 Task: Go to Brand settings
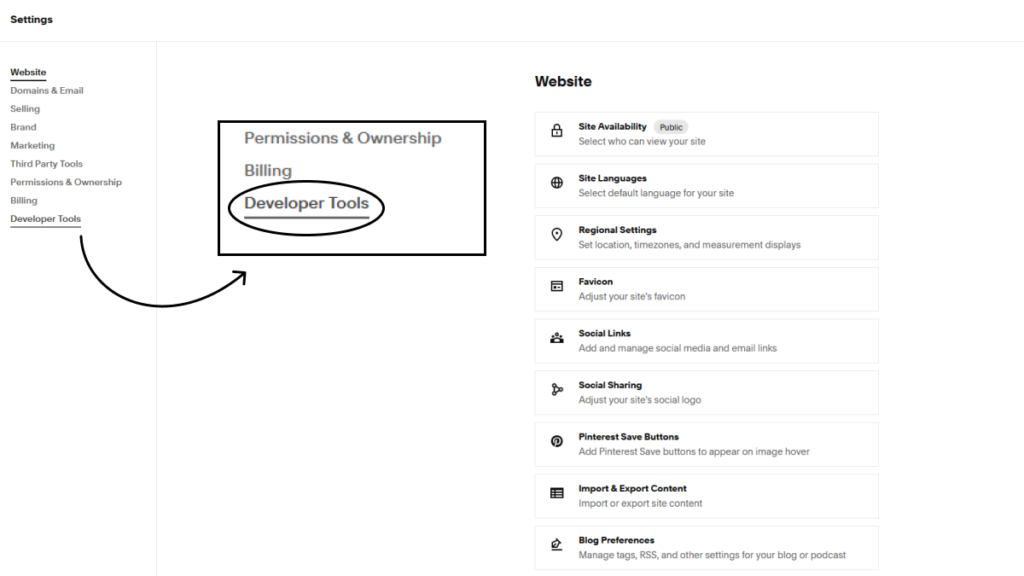point(24,127)
